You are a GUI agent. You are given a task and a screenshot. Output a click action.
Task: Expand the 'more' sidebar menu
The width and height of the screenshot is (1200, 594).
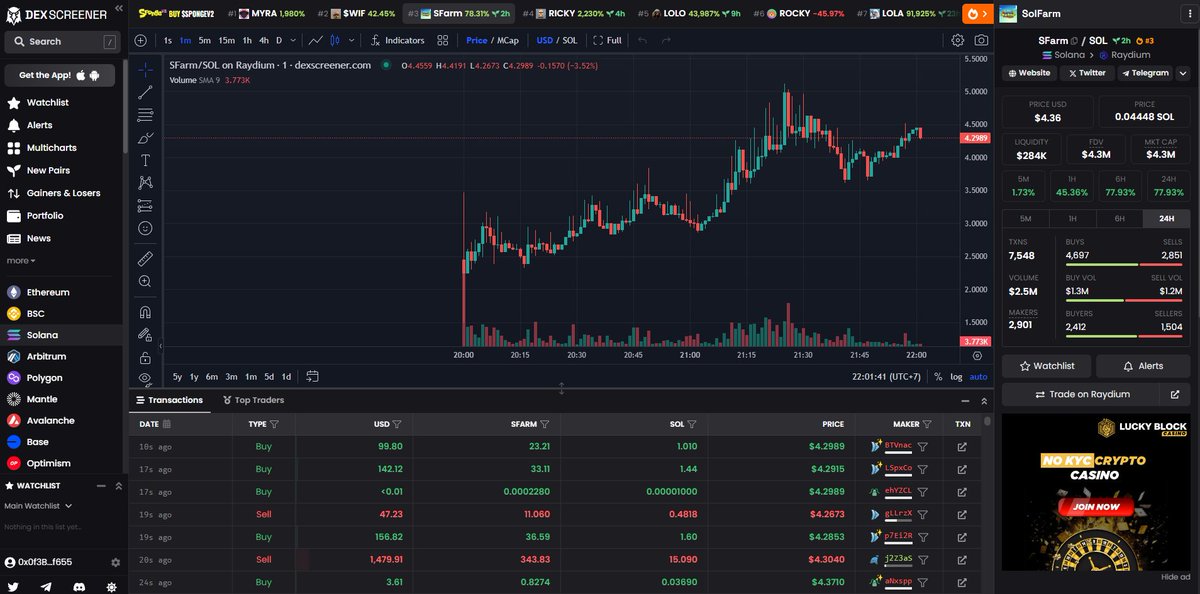coord(21,261)
